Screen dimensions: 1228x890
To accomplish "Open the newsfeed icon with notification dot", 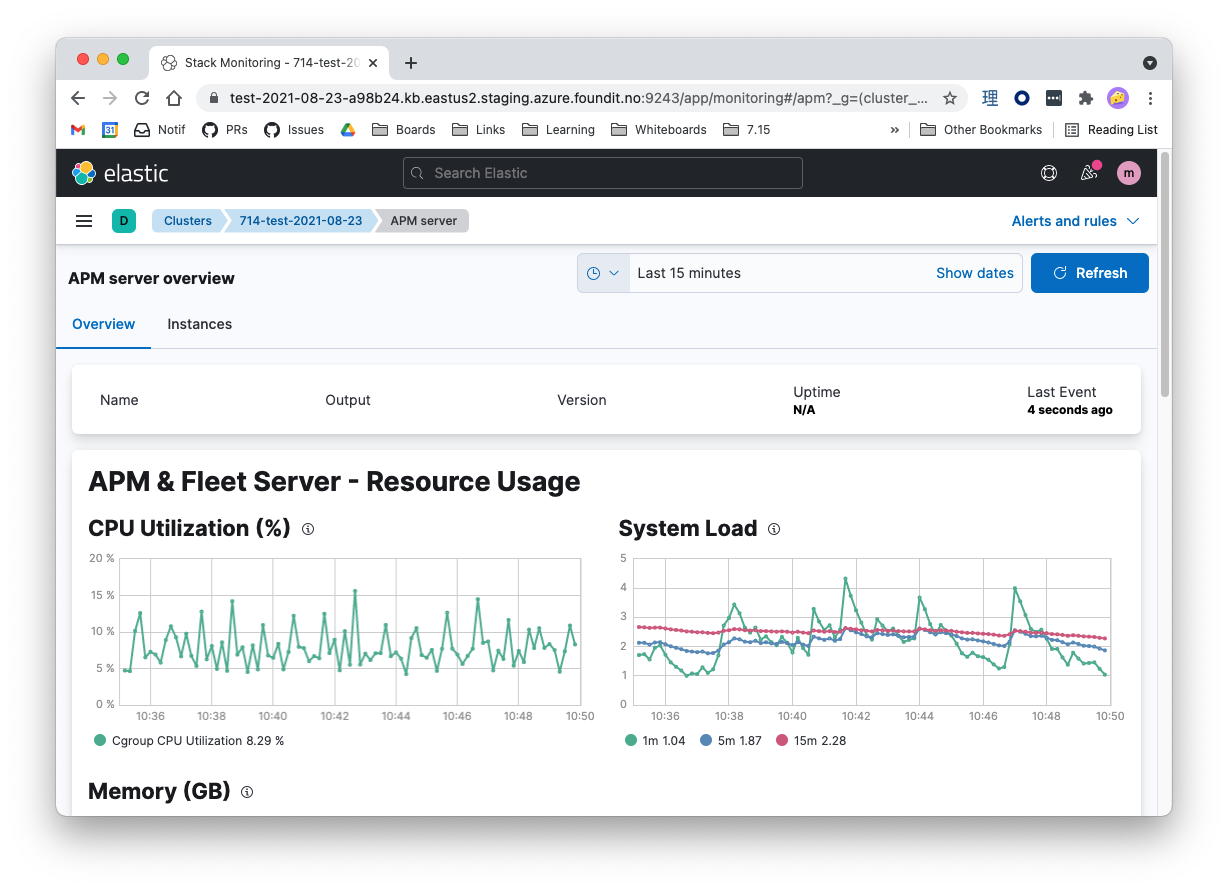I will [1089, 172].
